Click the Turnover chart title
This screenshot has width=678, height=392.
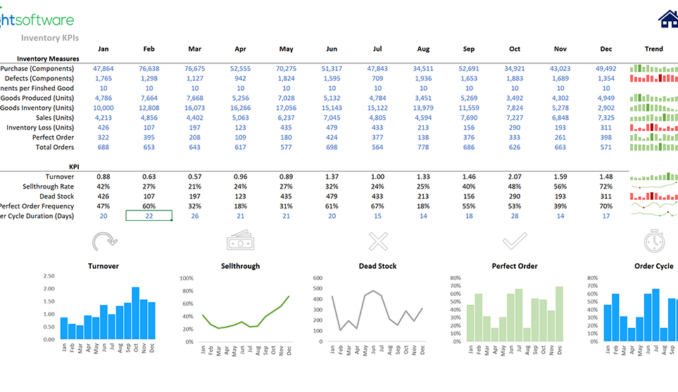point(103,266)
